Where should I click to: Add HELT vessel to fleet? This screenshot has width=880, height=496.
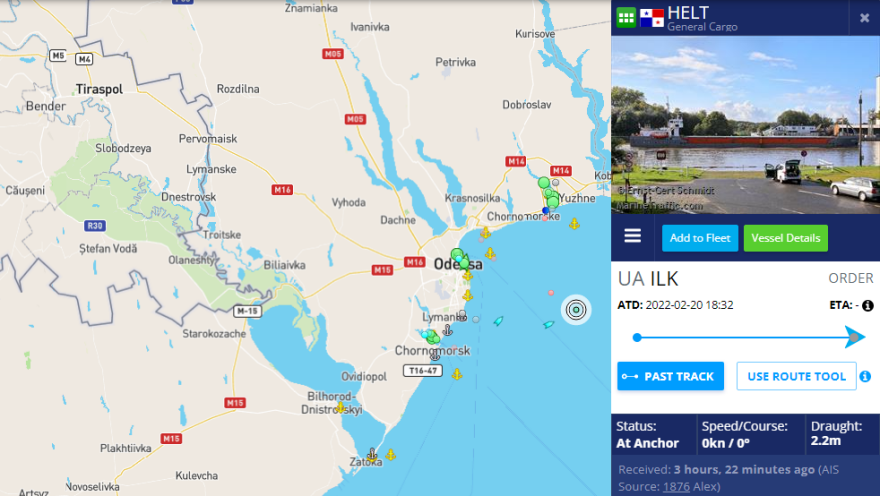coord(700,238)
